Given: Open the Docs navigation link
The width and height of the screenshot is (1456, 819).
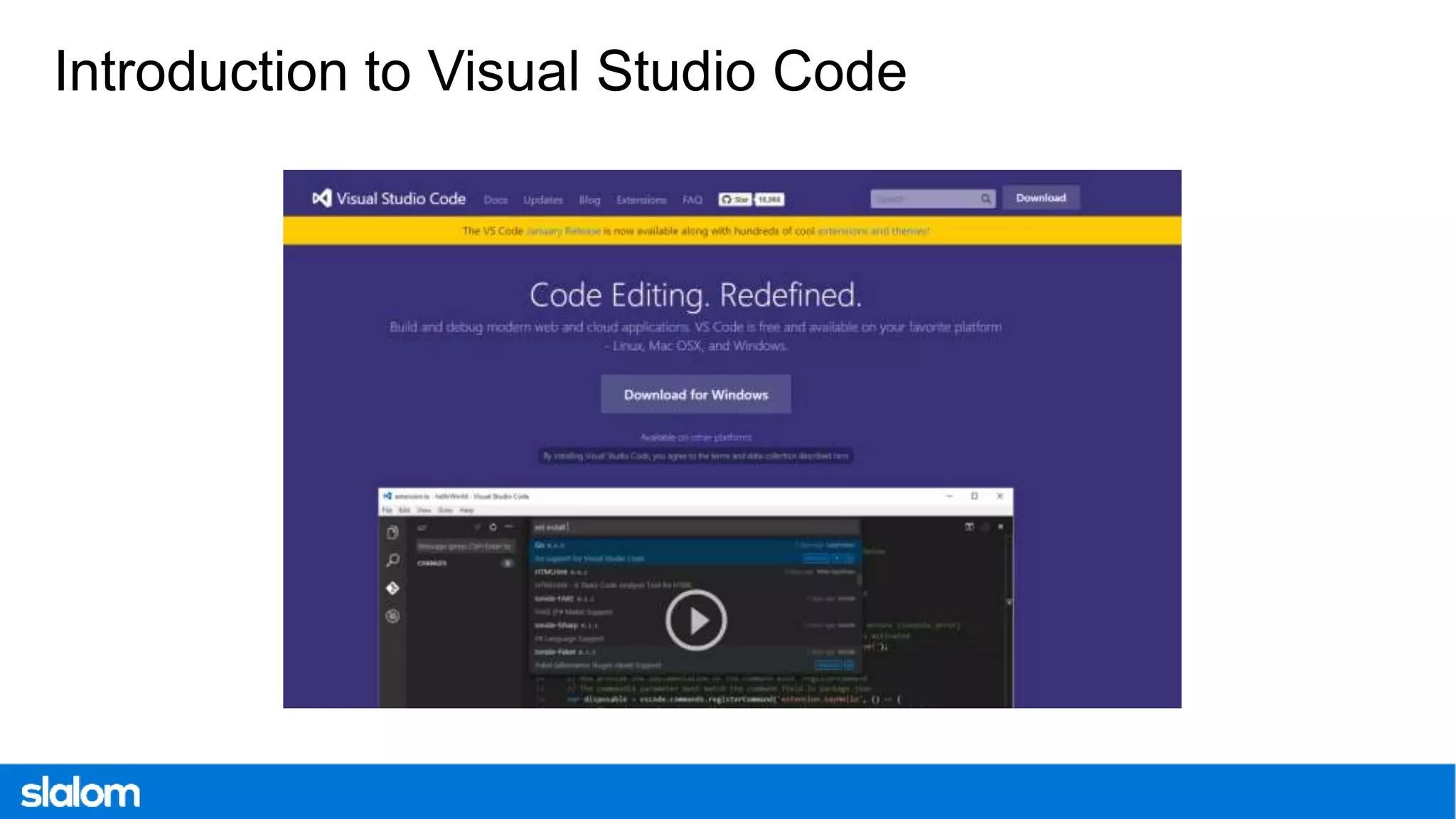Looking at the screenshot, I should coord(496,200).
